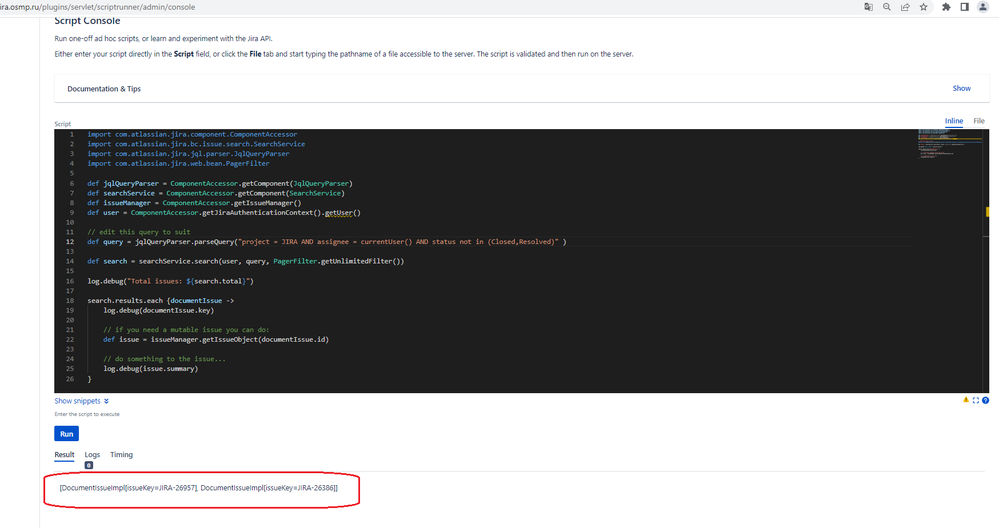This screenshot has height=528, width=999.
Task: Click the result text with issueKey=JIRA-26957
Action: [129, 488]
